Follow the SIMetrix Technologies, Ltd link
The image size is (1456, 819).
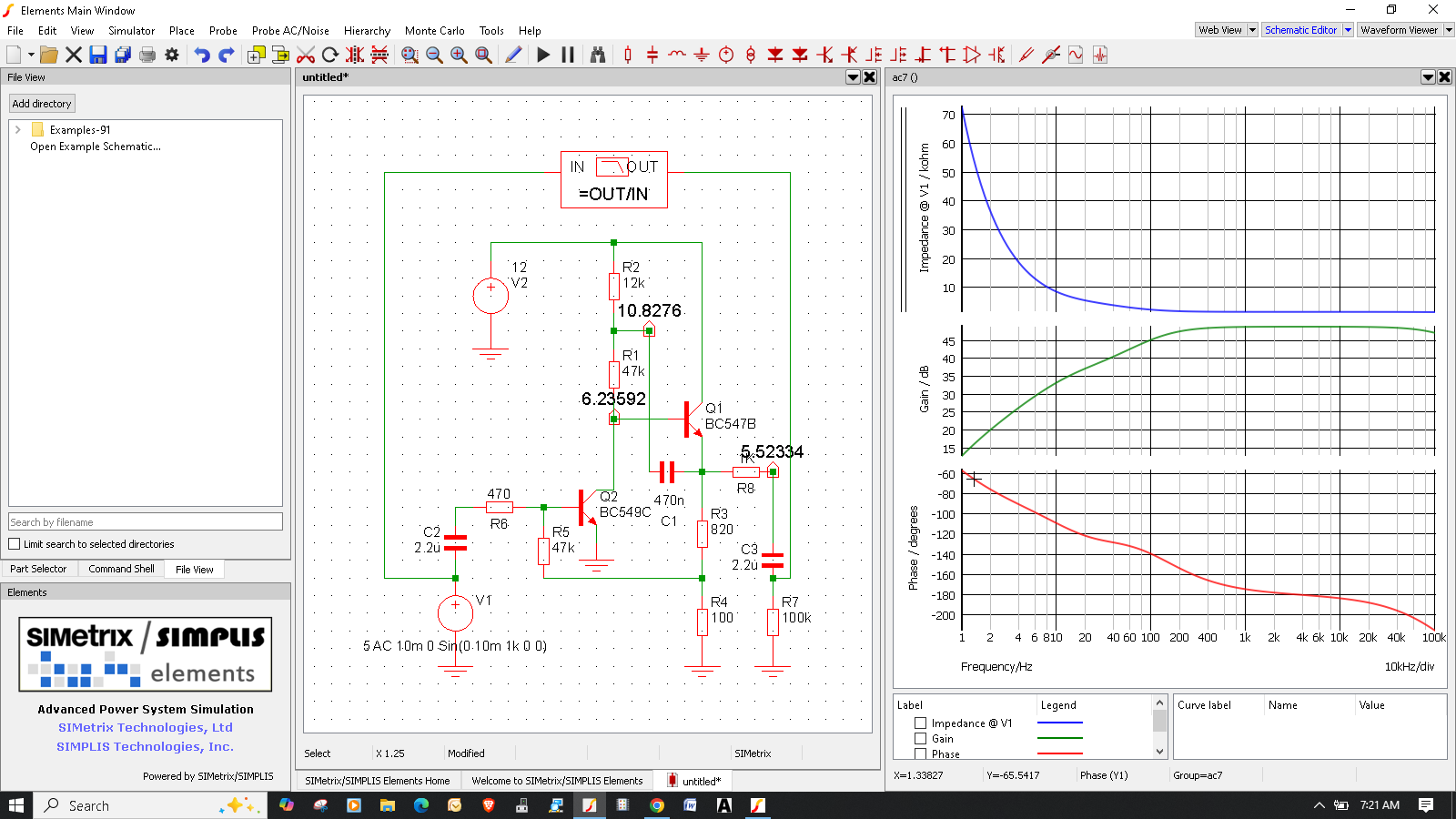pyautogui.click(x=146, y=728)
